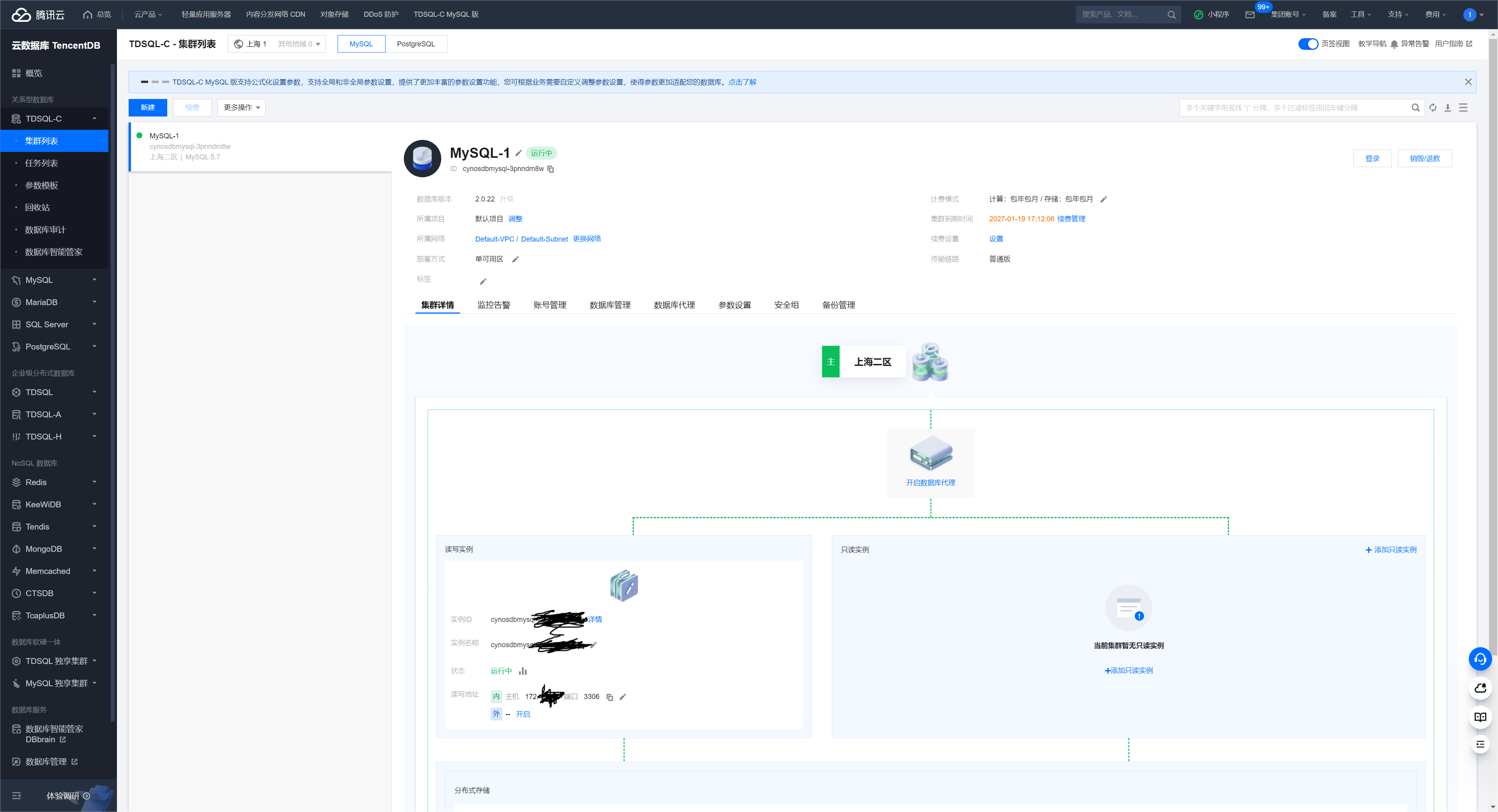Image resolution: width=1498 pixels, height=812 pixels.
Task: Edit tags pencil icon
Action: 483,281
